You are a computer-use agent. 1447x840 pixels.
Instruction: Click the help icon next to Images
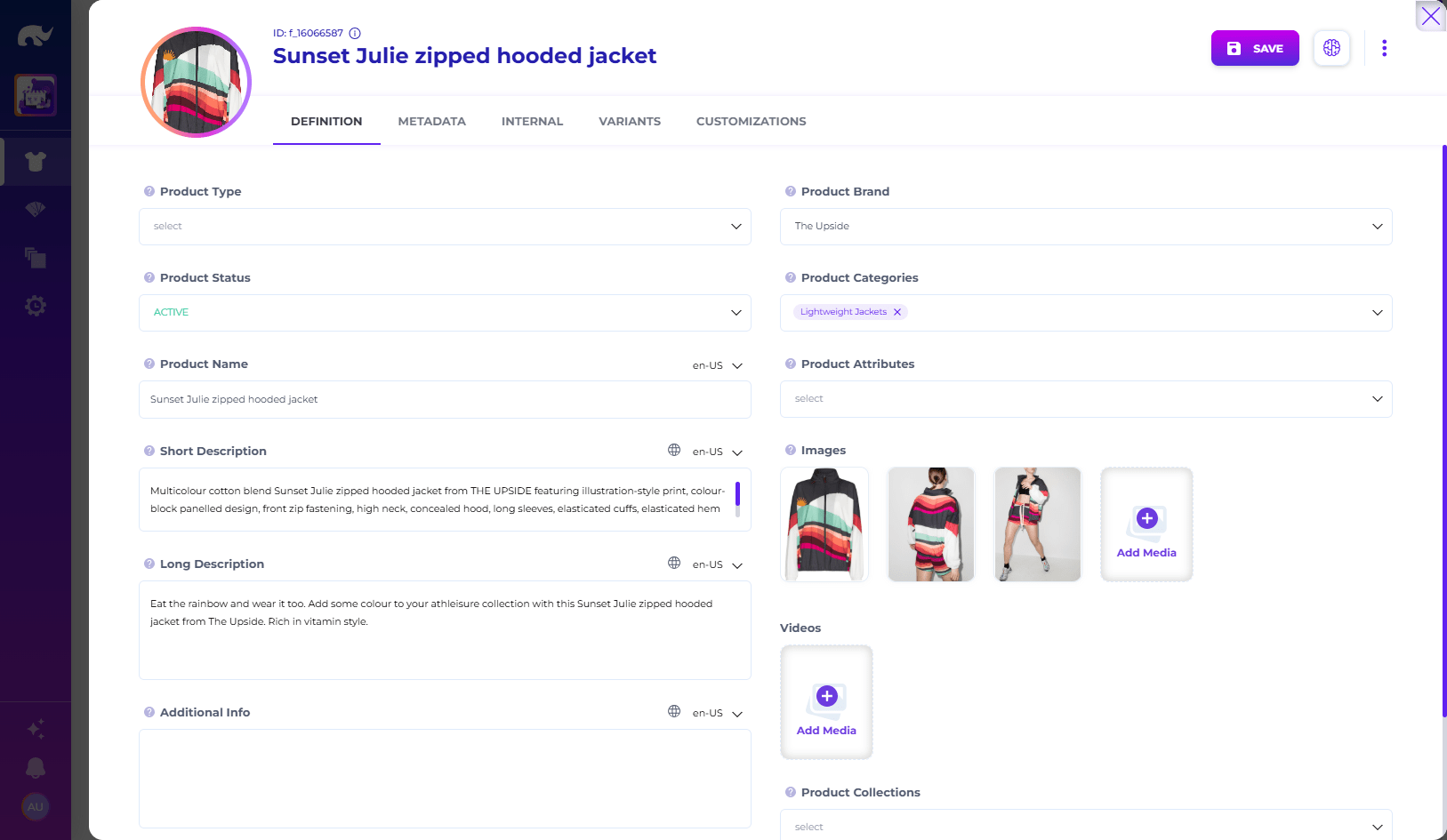(x=791, y=450)
